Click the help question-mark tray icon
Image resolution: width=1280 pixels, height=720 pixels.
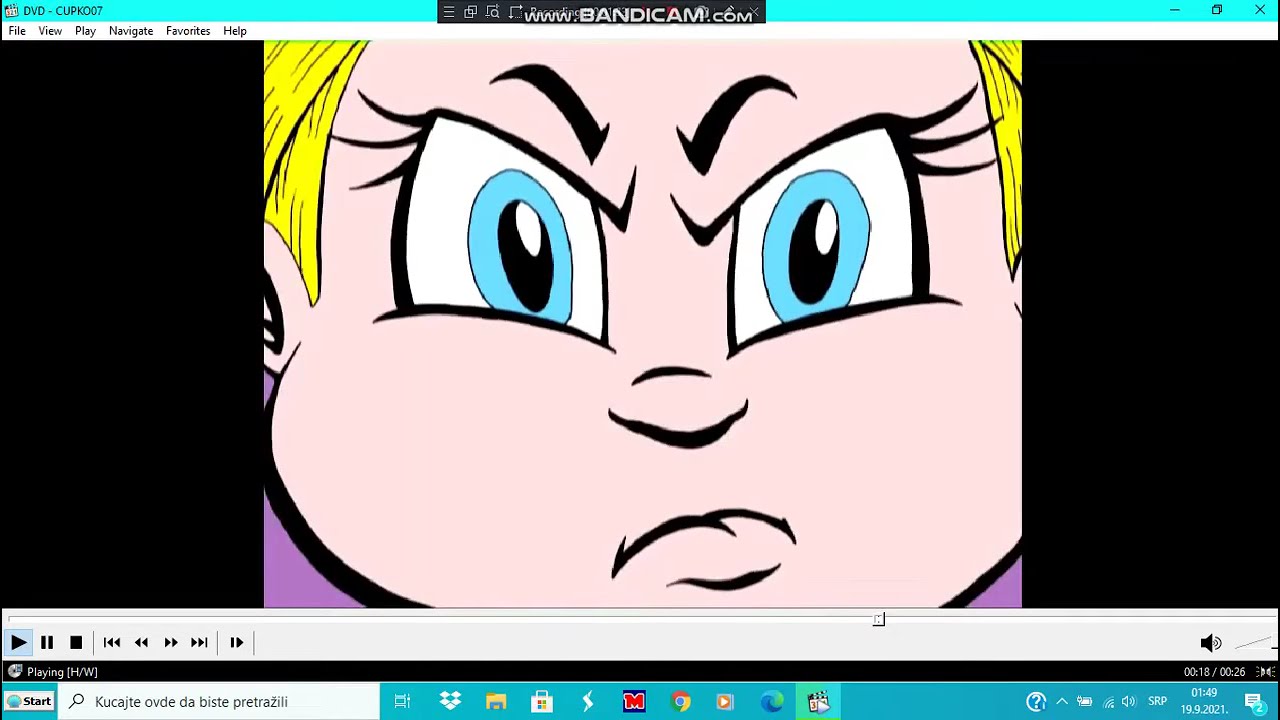click(x=1036, y=702)
